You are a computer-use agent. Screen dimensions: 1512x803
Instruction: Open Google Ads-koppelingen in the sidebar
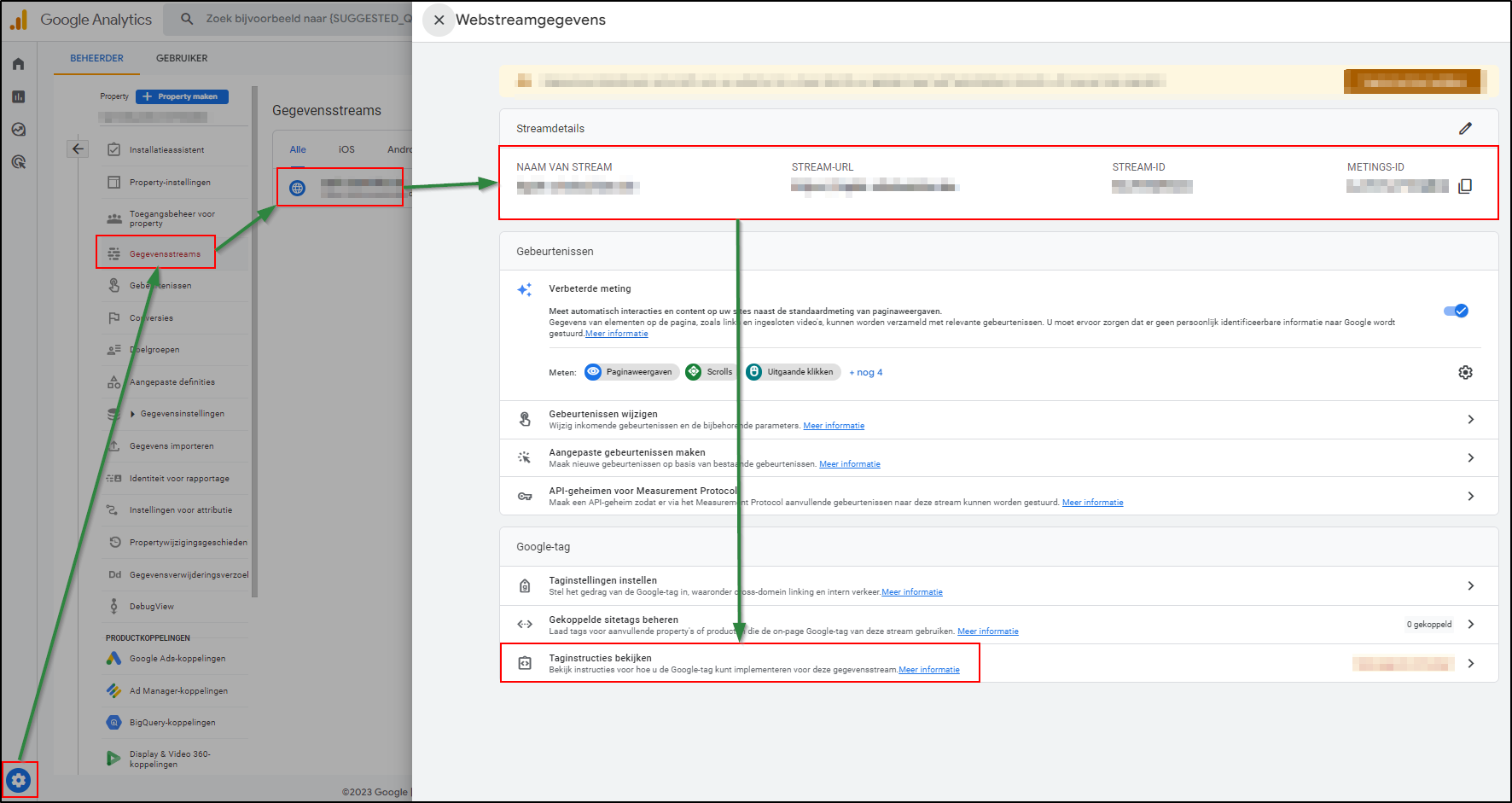(x=177, y=658)
